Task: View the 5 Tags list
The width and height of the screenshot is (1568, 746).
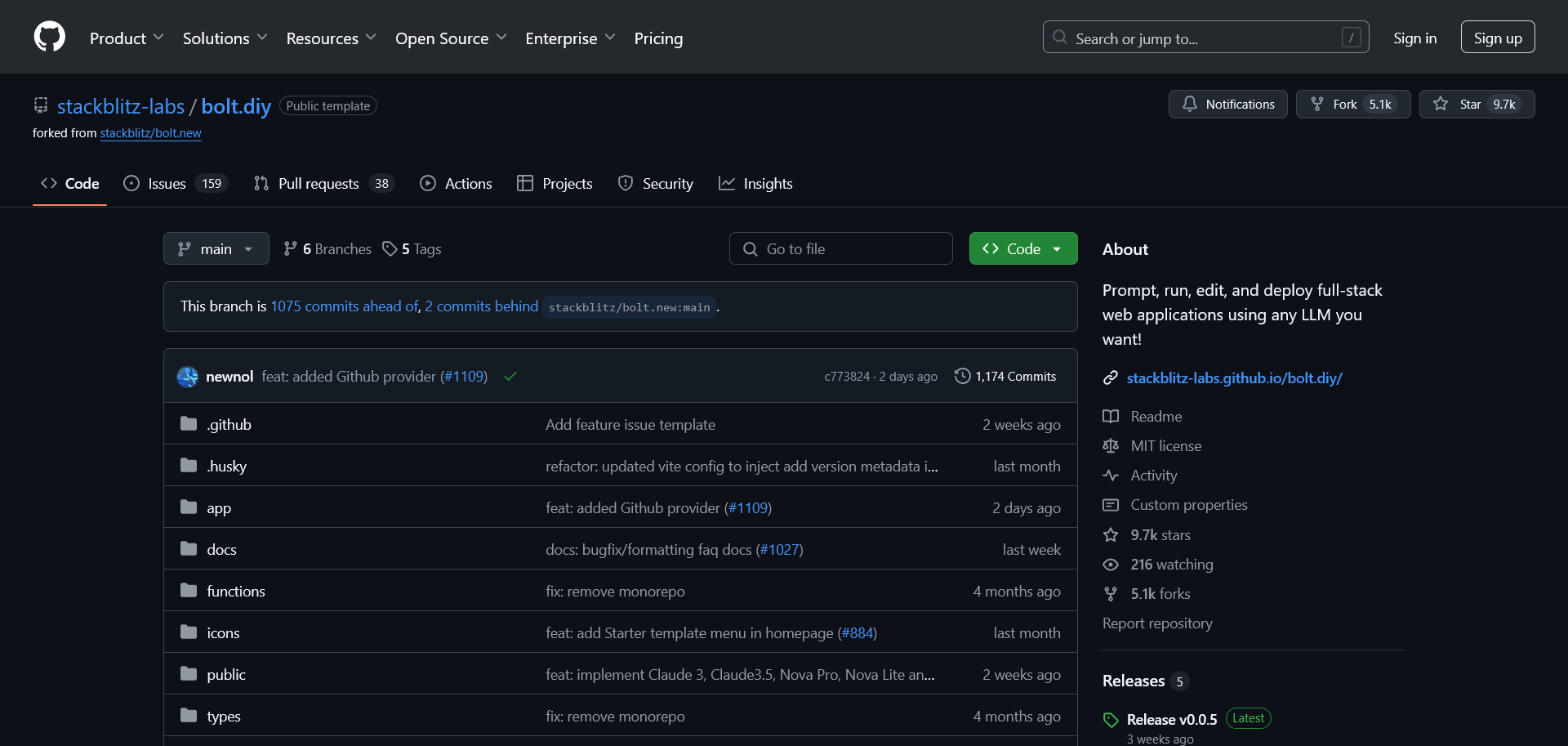Action: tap(412, 249)
